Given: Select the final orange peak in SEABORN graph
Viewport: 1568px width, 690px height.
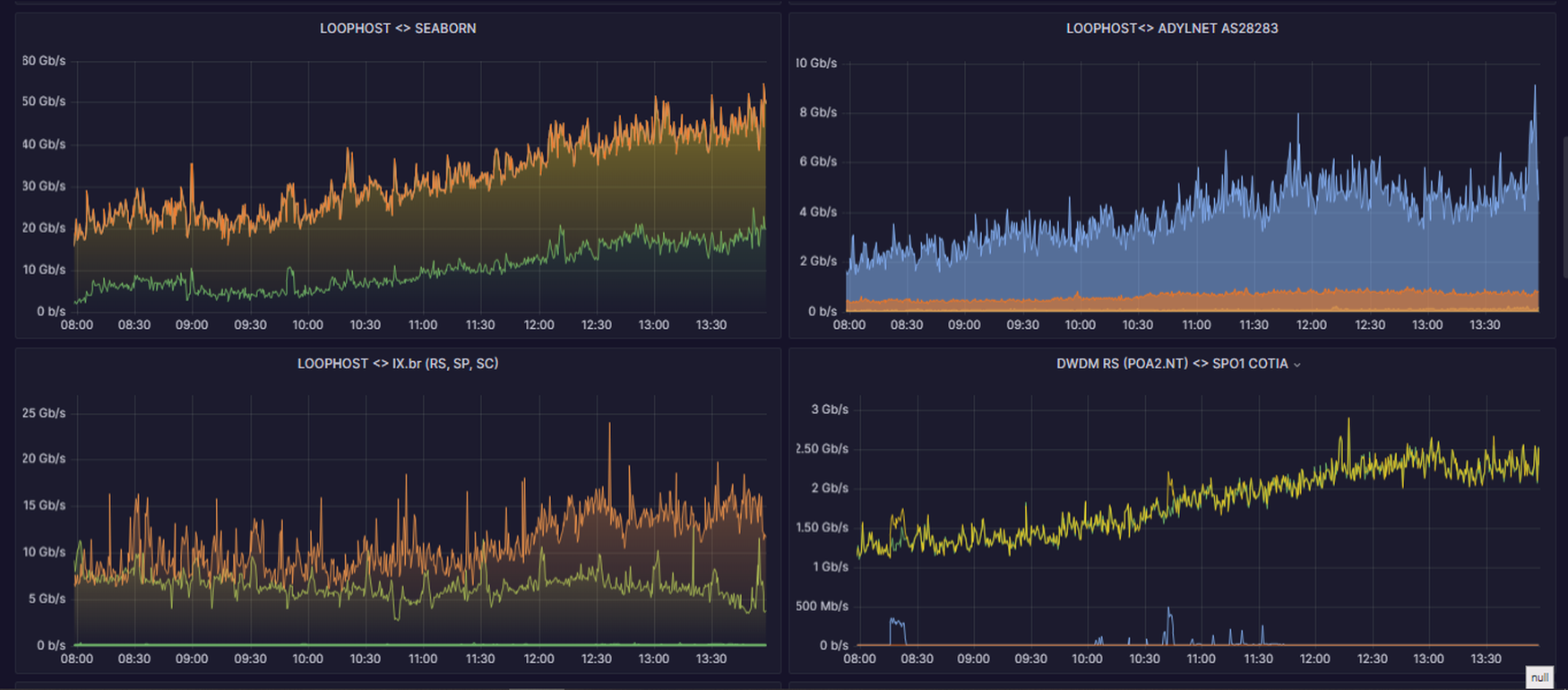Looking at the screenshot, I should point(763,86).
